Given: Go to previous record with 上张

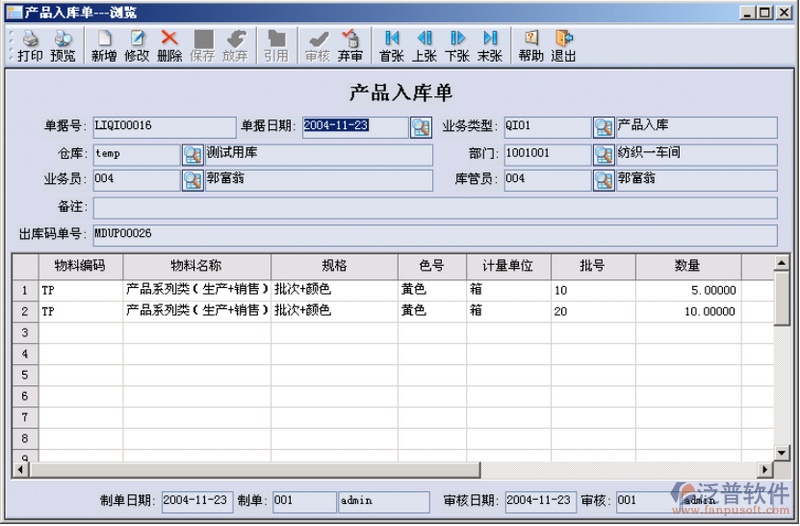Looking at the screenshot, I should coord(425,46).
